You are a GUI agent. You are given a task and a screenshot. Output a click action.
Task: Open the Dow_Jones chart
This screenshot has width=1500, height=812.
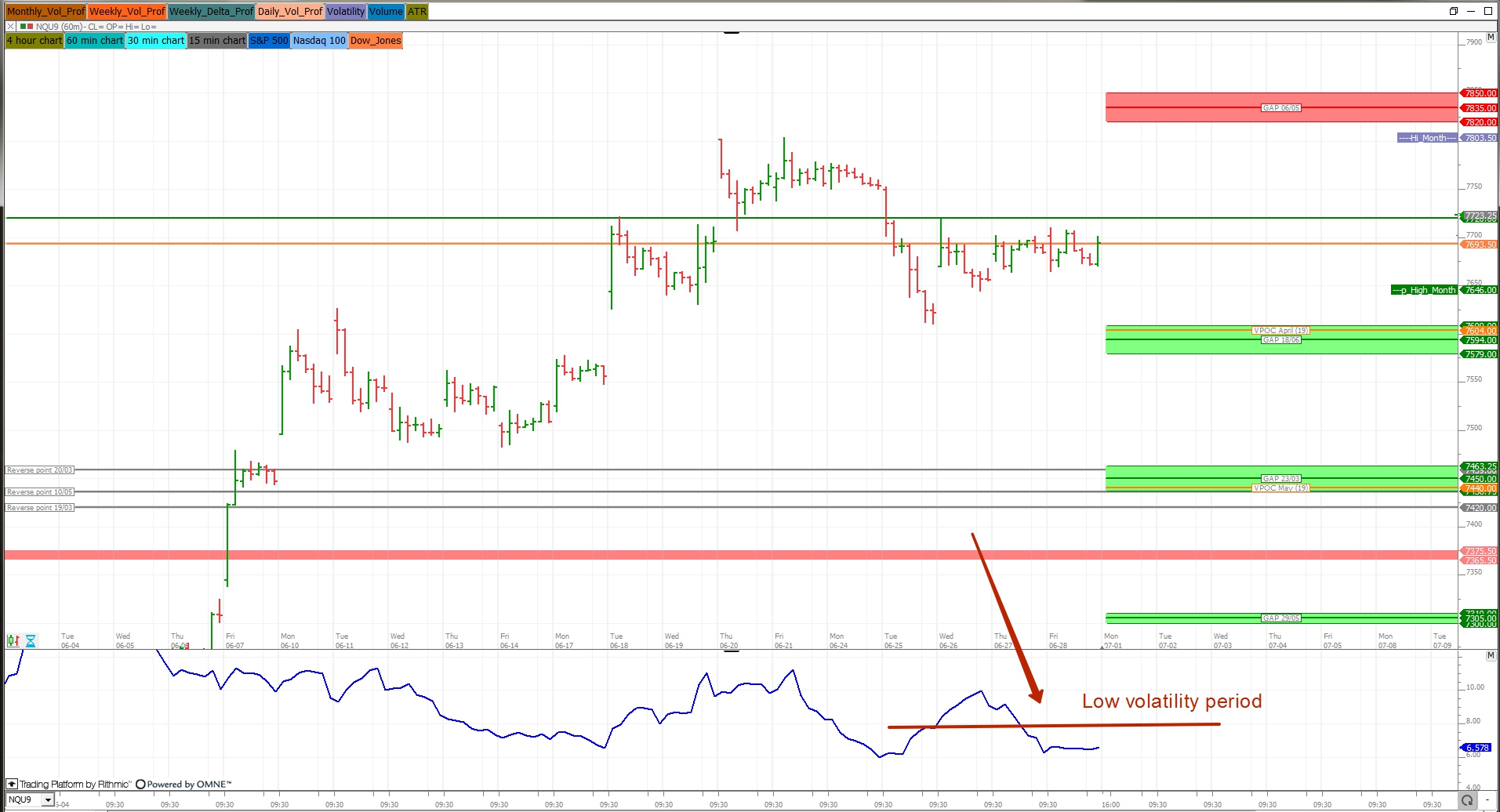point(376,41)
